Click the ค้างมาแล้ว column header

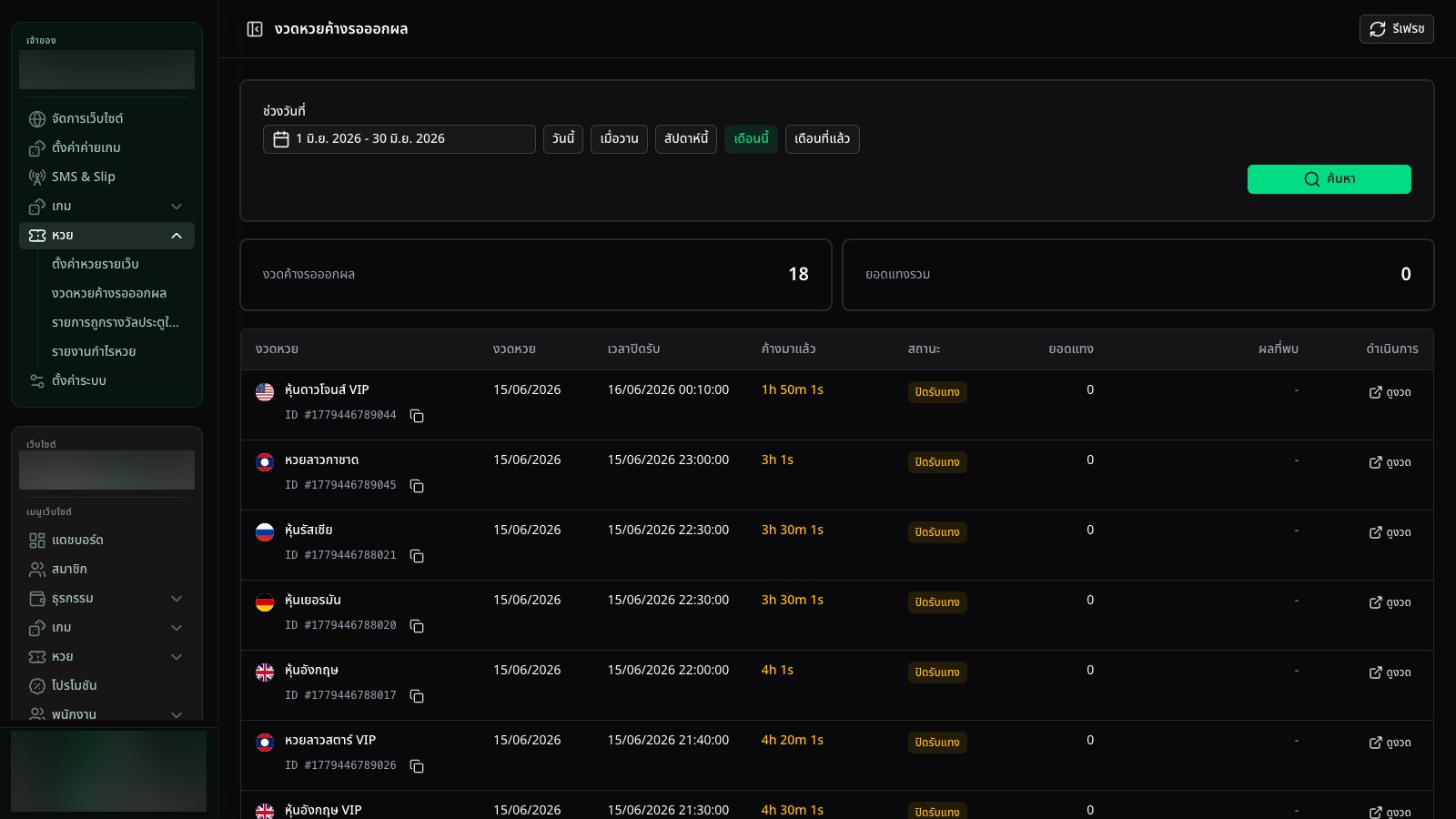(x=788, y=349)
